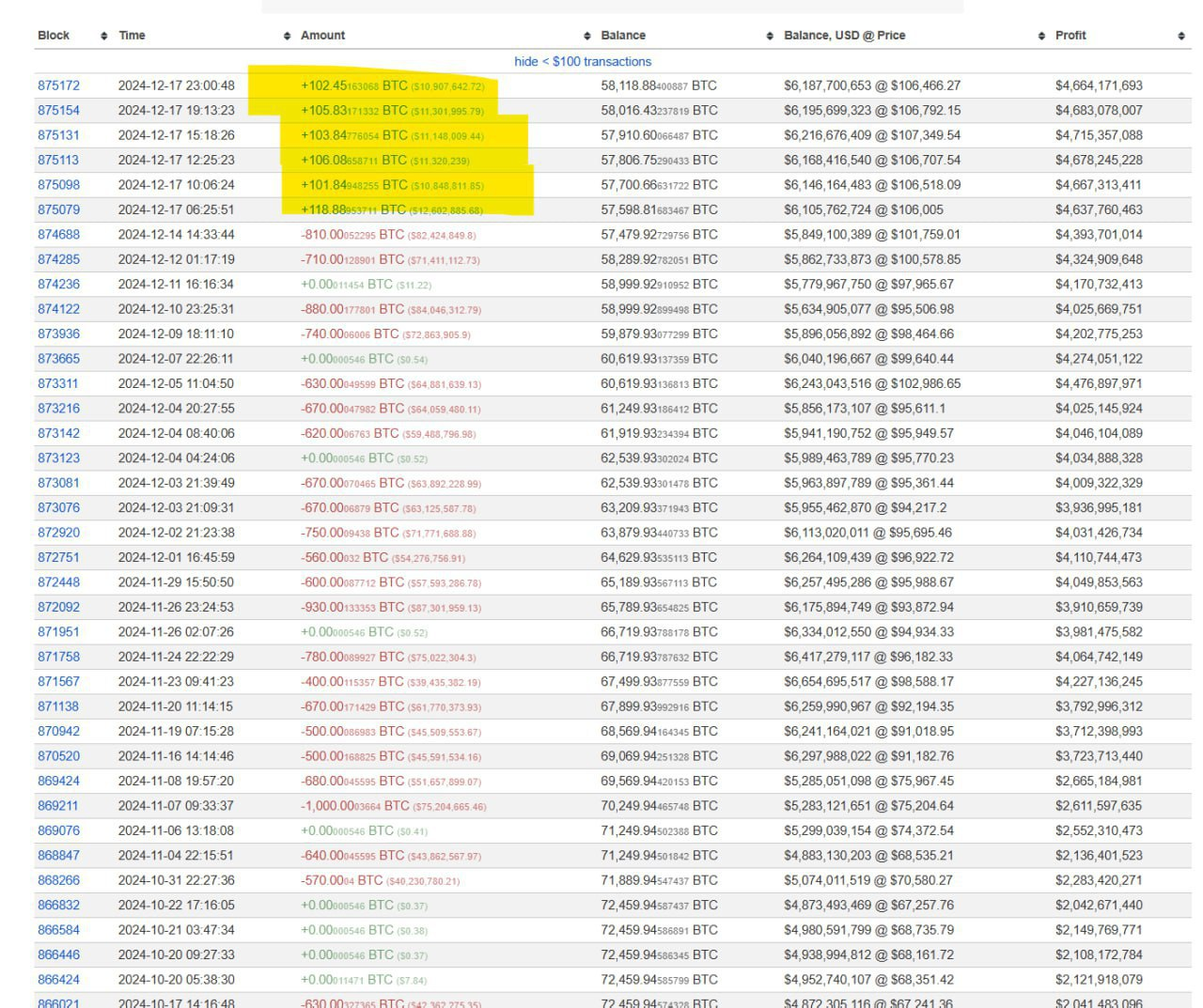The height and width of the screenshot is (1008, 1203).
Task: Toggle the hide < $100 transactions link
Action: click(x=583, y=61)
